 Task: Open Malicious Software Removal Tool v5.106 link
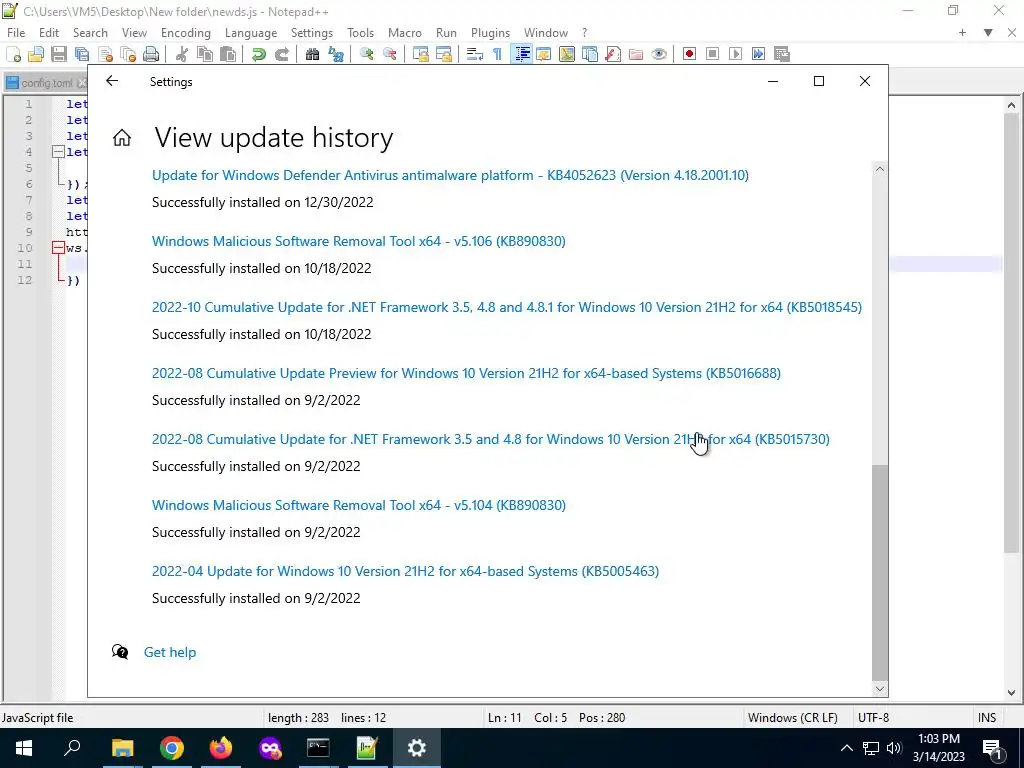359,241
